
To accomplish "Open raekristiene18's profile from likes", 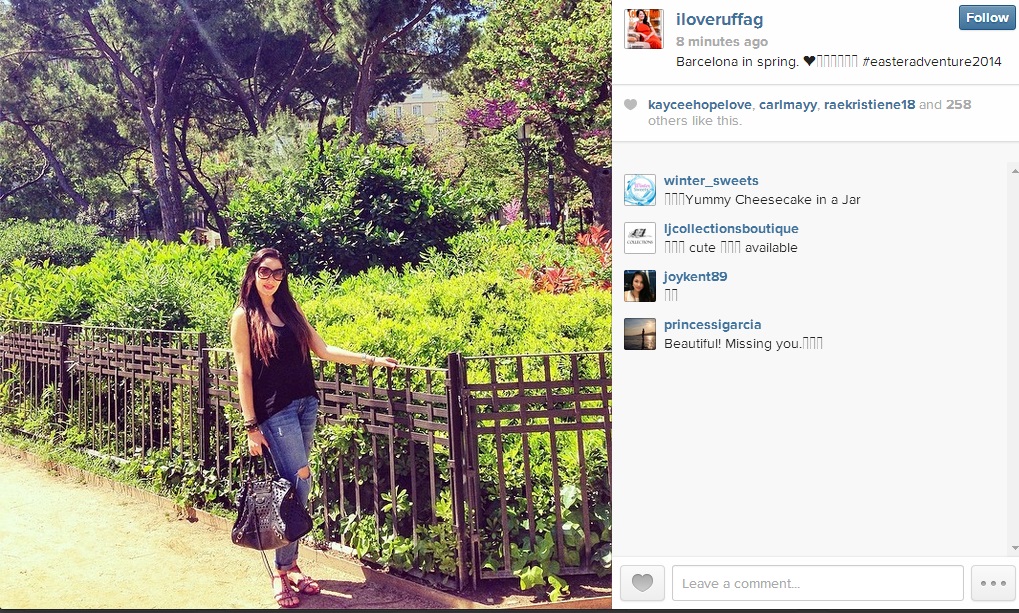I will tap(869, 105).
